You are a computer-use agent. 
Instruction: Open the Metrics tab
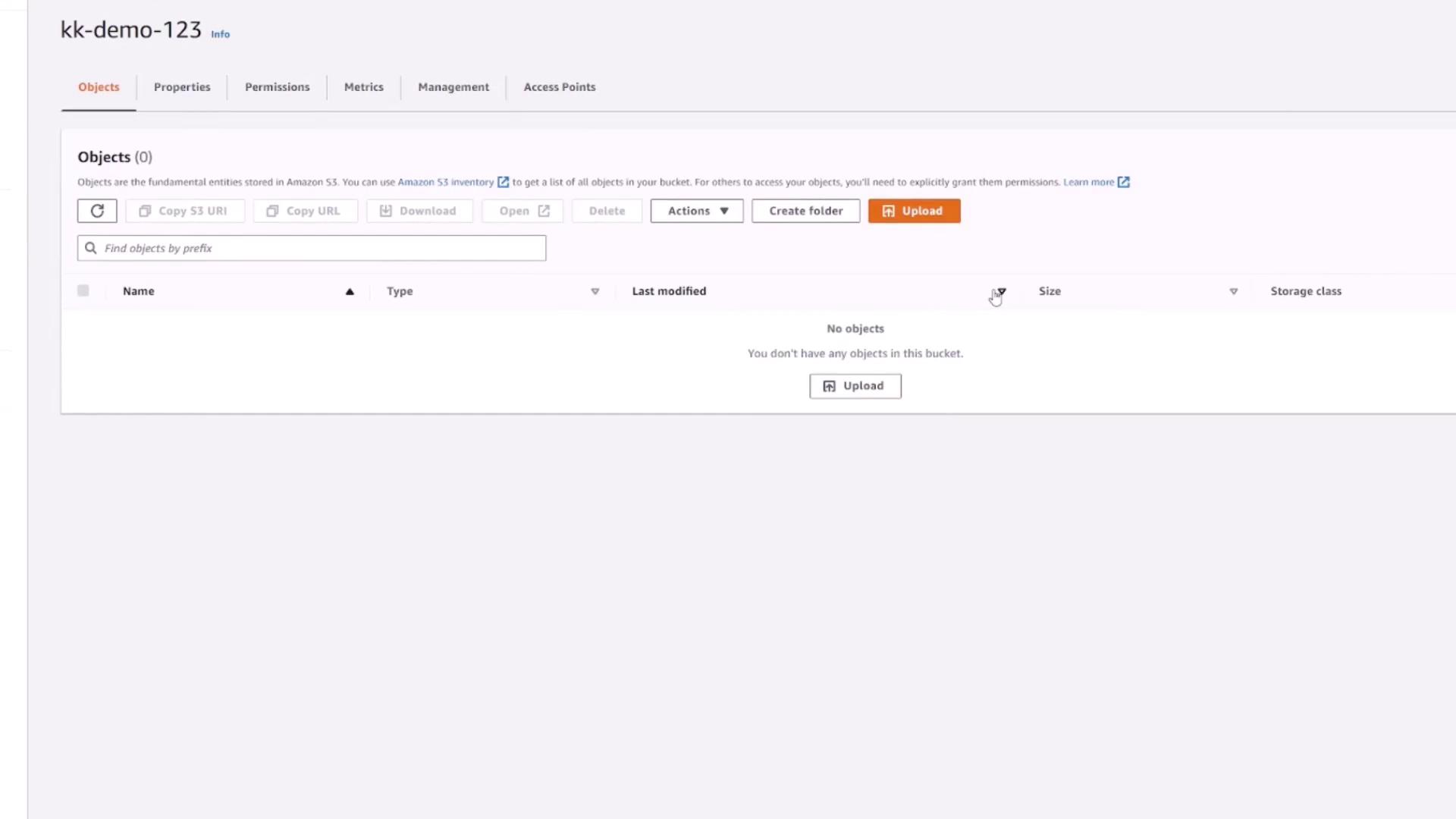(x=363, y=87)
